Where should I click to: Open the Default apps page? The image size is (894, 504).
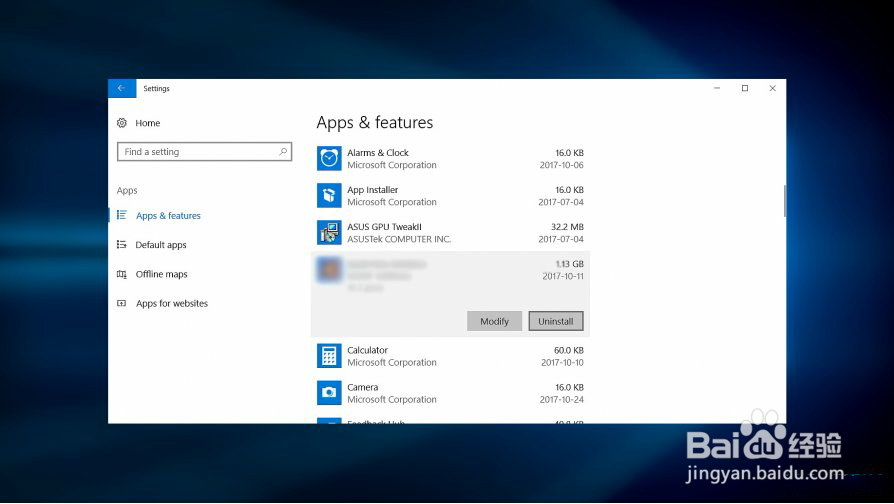coord(161,245)
